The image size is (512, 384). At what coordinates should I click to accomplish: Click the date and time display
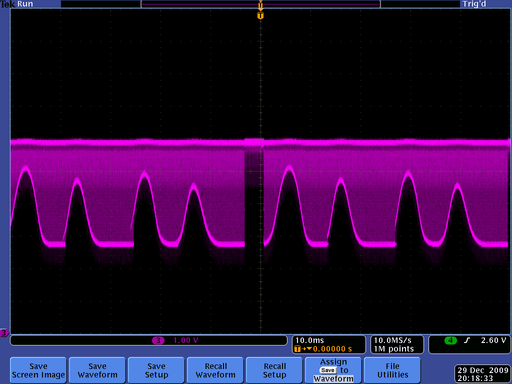point(483,374)
